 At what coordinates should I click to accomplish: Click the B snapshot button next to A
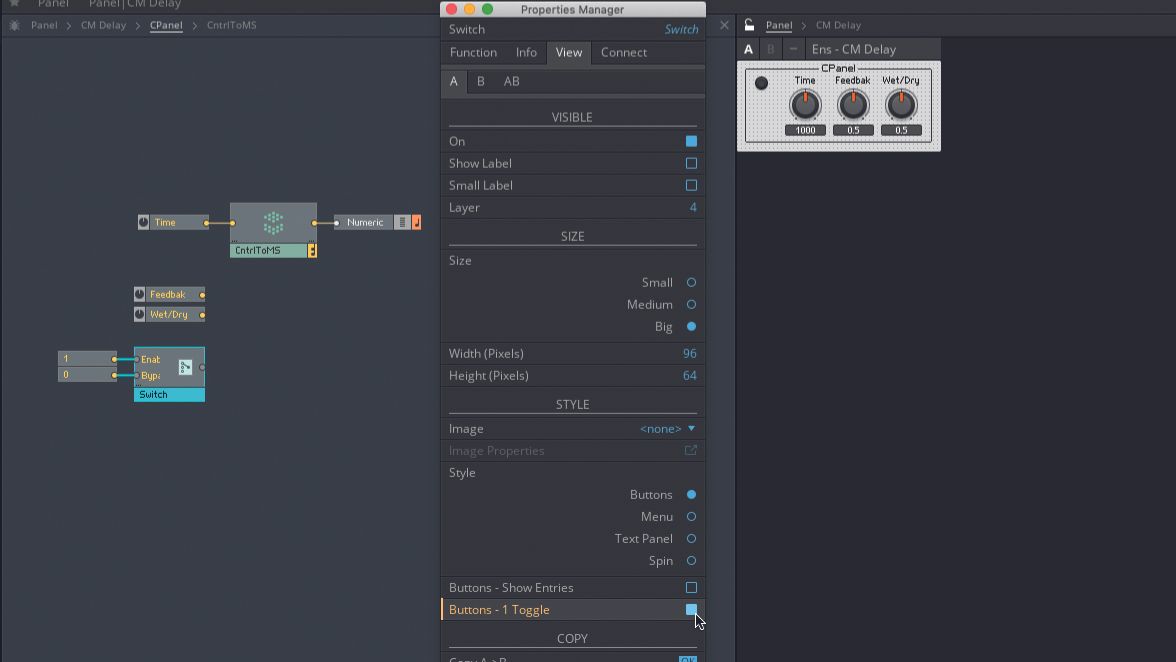coord(770,48)
